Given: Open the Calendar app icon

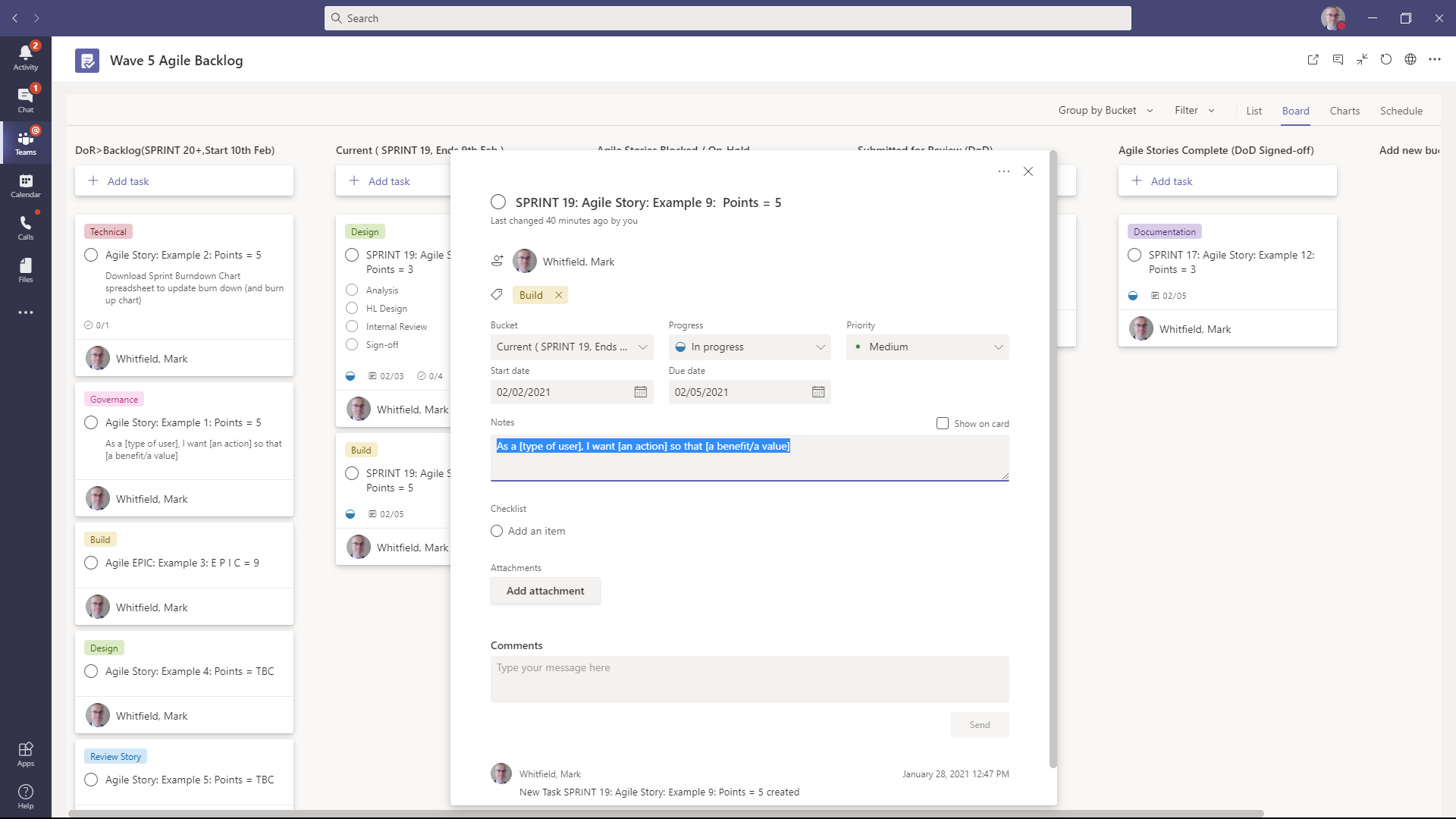Looking at the screenshot, I should pos(25,184).
